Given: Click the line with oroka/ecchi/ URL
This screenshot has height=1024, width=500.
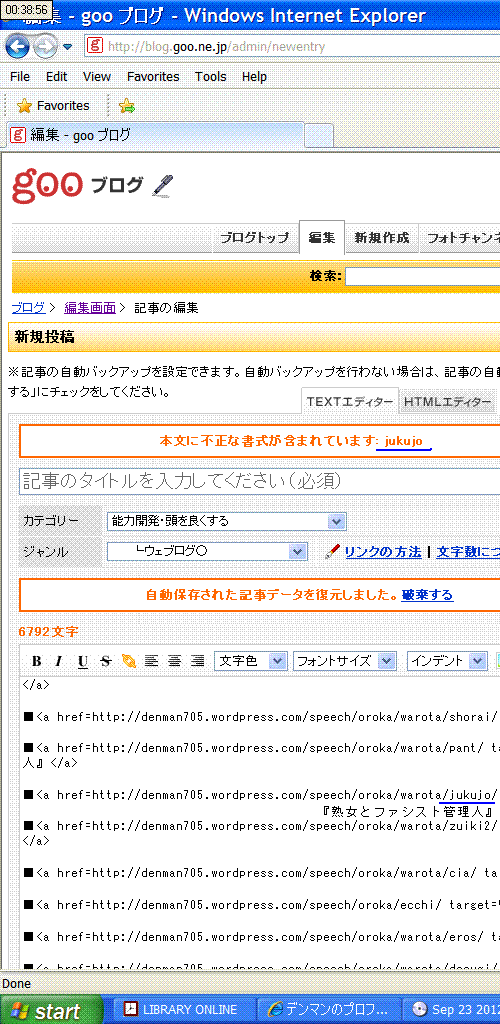Looking at the screenshot, I should 261,905.
